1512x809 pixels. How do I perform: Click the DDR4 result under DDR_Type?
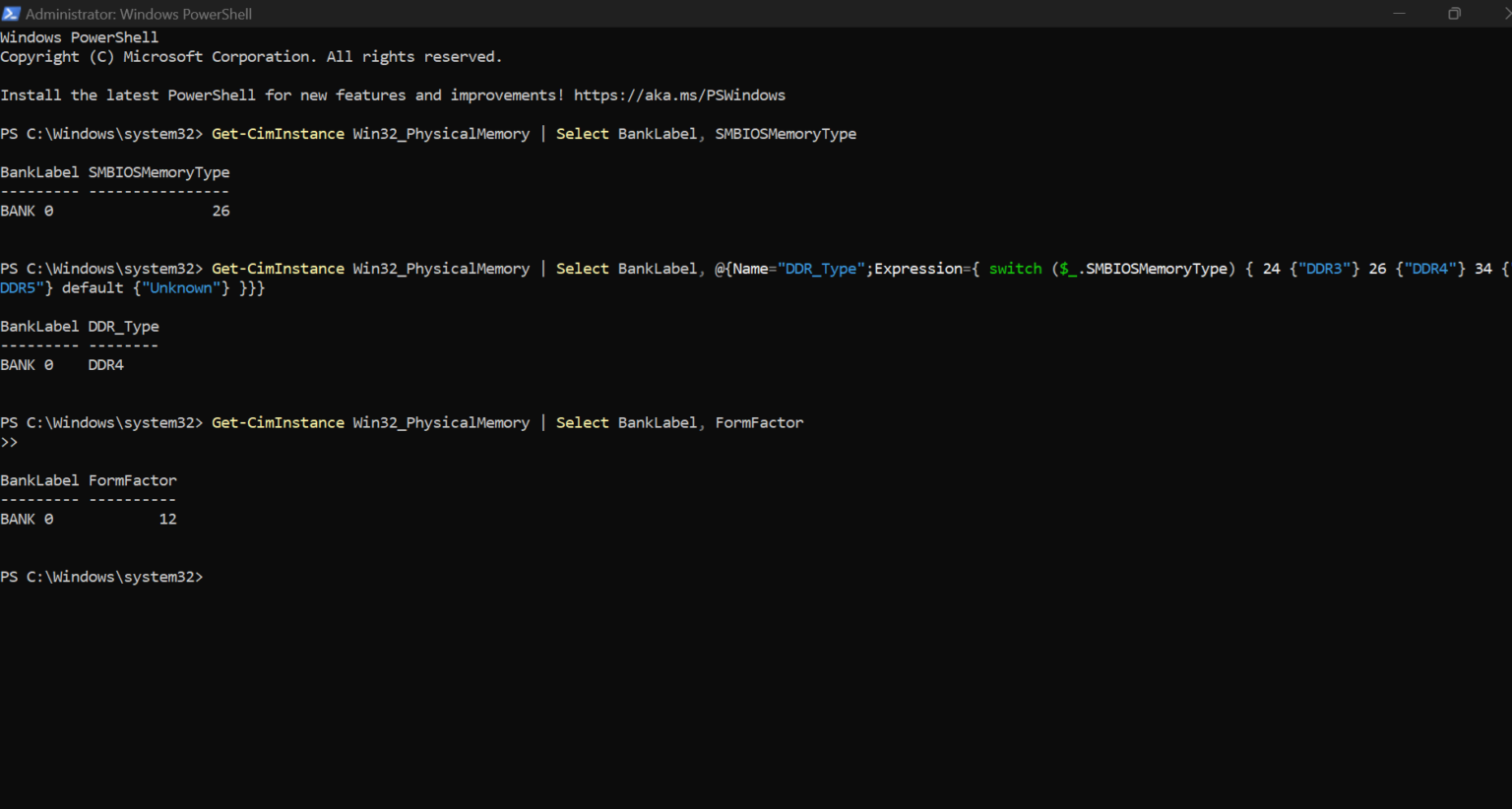pyautogui.click(x=106, y=365)
